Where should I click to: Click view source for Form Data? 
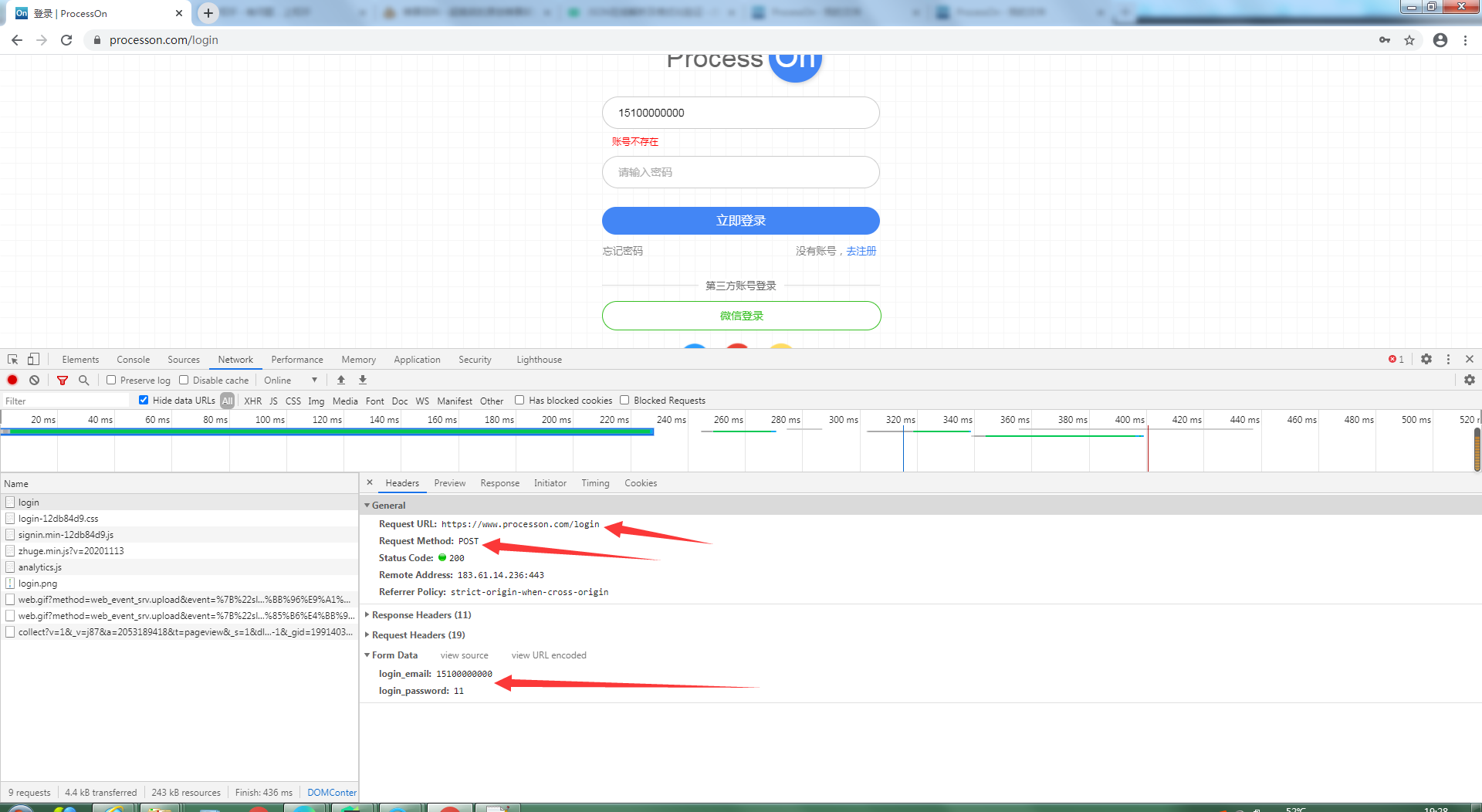[x=464, y=655]
